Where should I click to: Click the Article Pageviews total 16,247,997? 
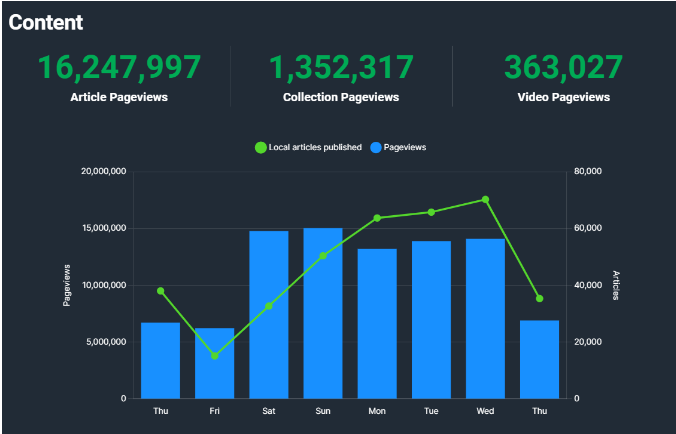click(119, 67)
